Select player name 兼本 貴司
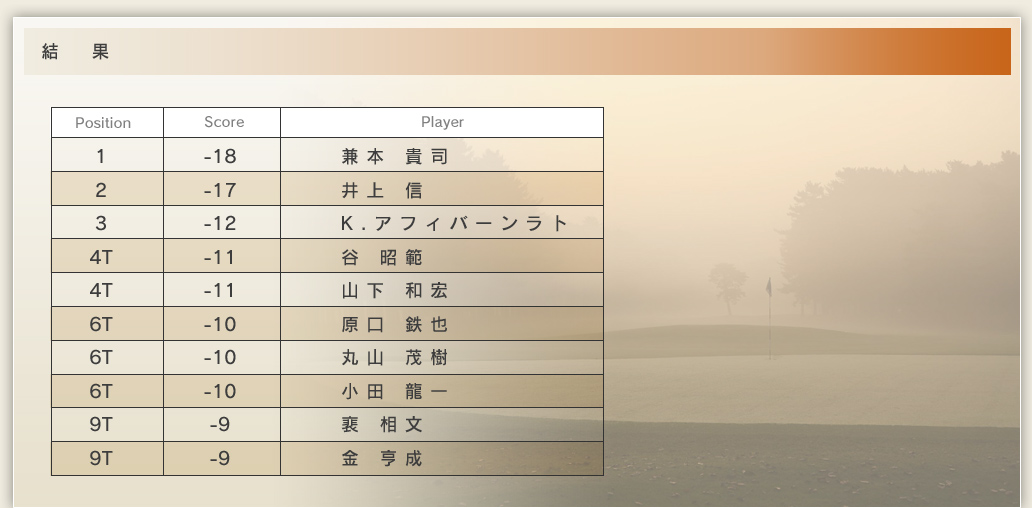This screenshot has width=1032, height=508. (395, 157)
